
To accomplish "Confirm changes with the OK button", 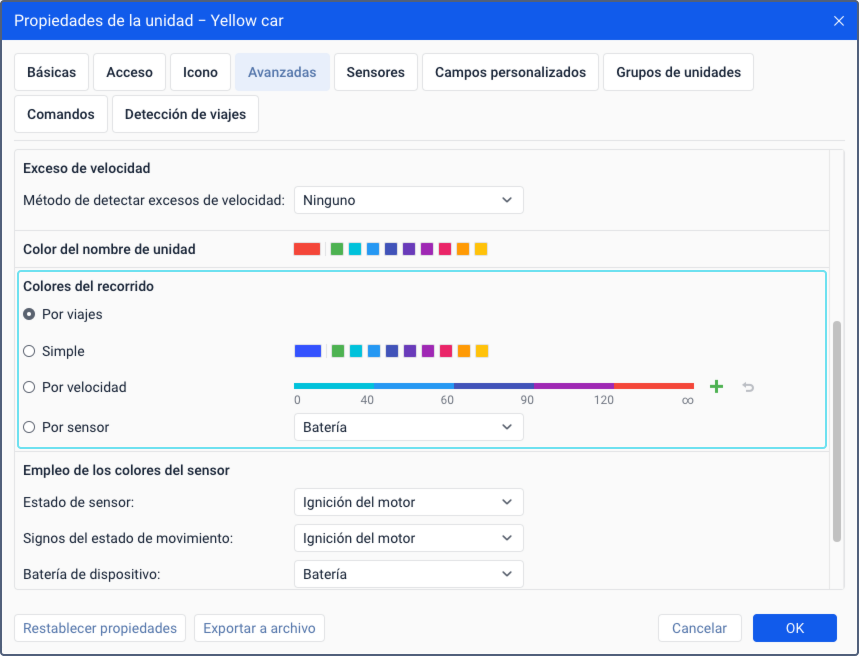I will 794,628.
